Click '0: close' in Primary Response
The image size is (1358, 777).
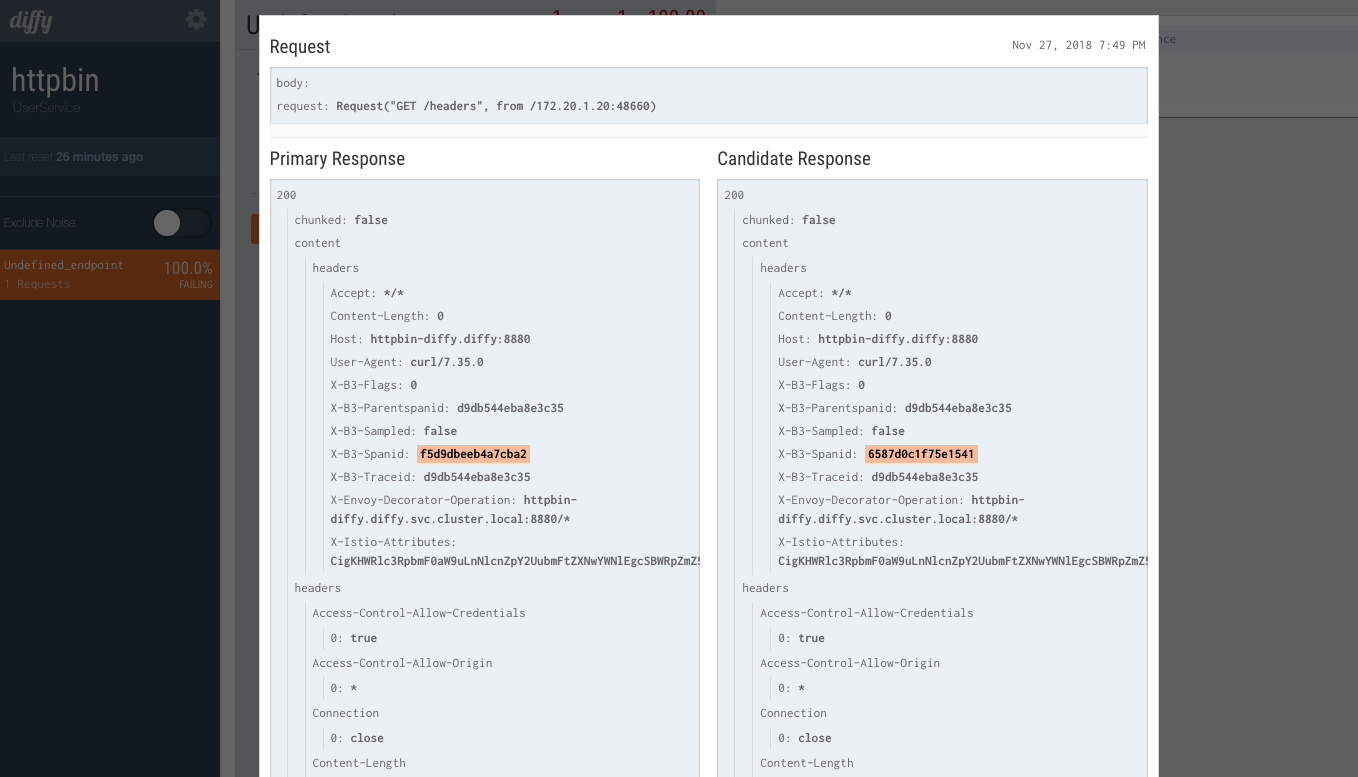tap(357, 738)
